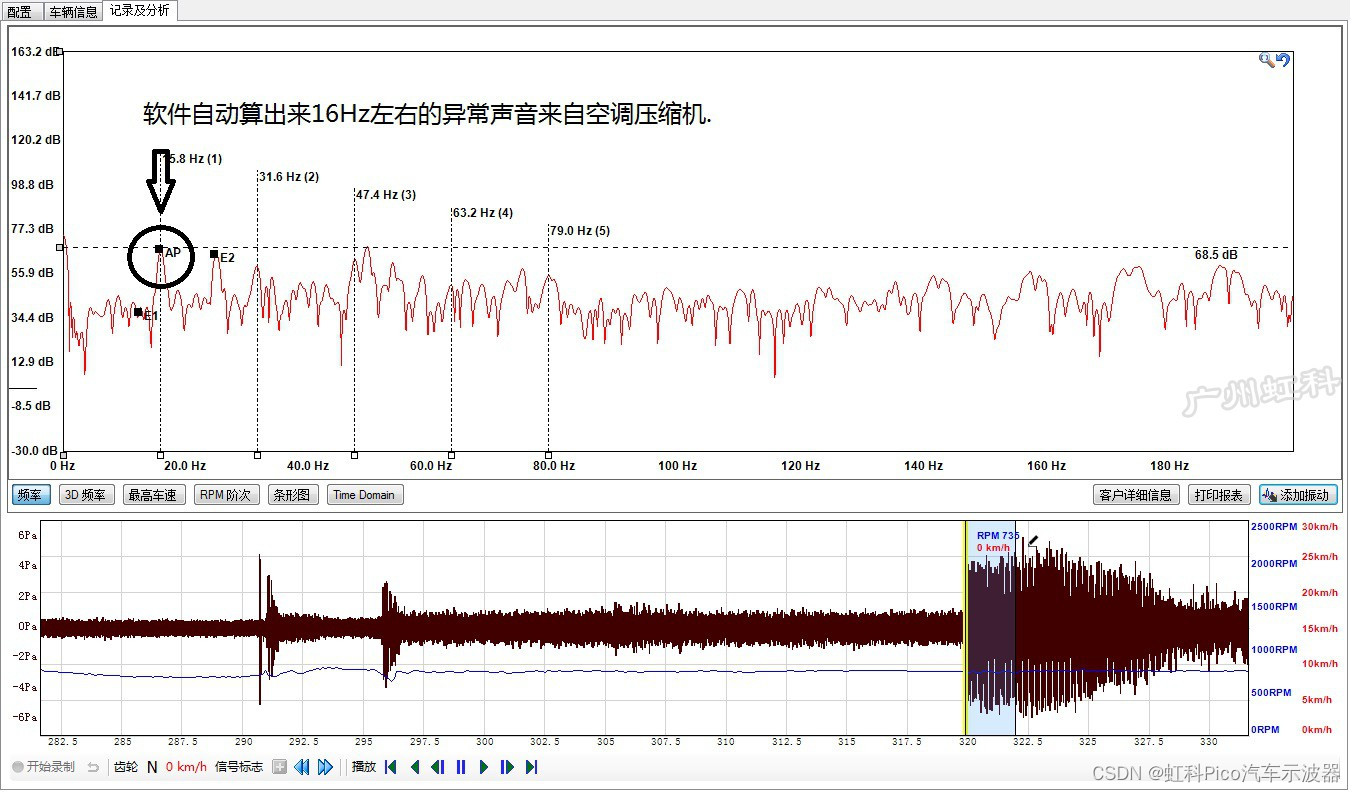Grab the 47.4 Hz harmonic cursor handle

pyautogui.click(x=354, y=455)
